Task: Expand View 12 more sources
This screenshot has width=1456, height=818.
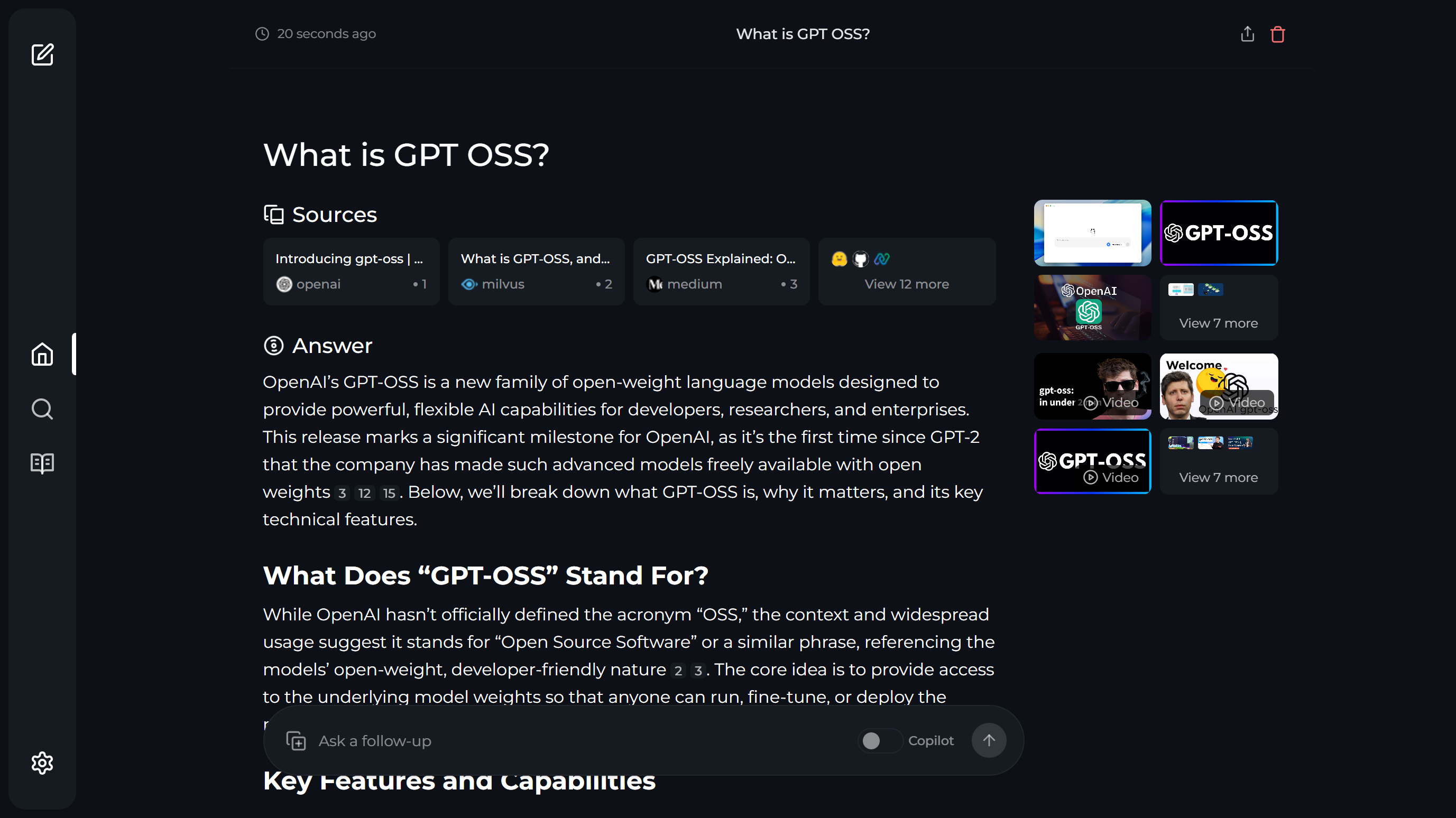Action: click(x=906, y=272)
